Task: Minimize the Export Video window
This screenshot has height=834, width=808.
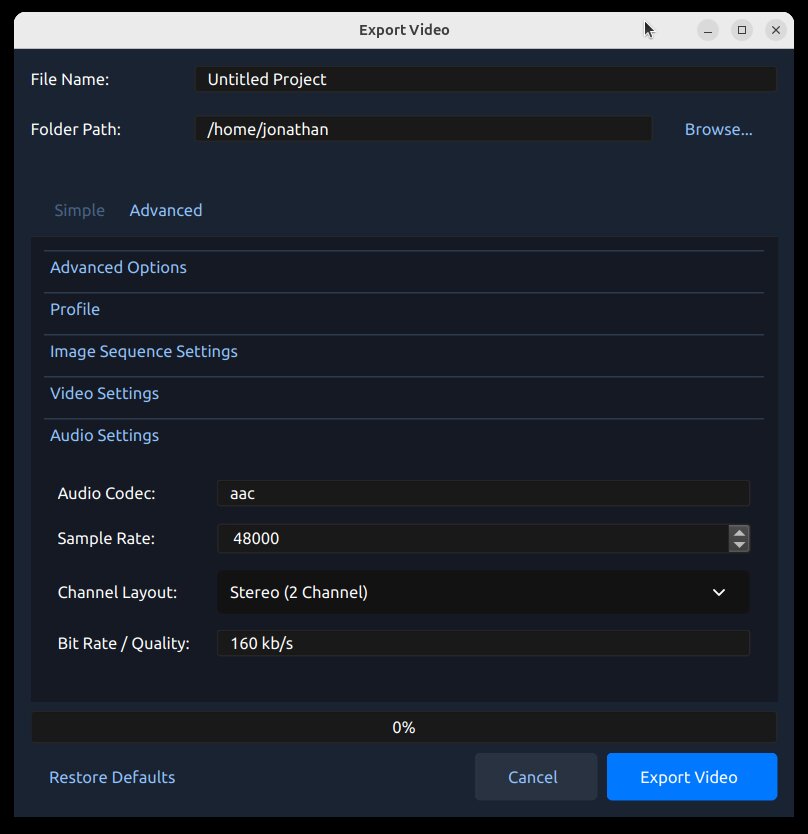Action: coord(708,30)
